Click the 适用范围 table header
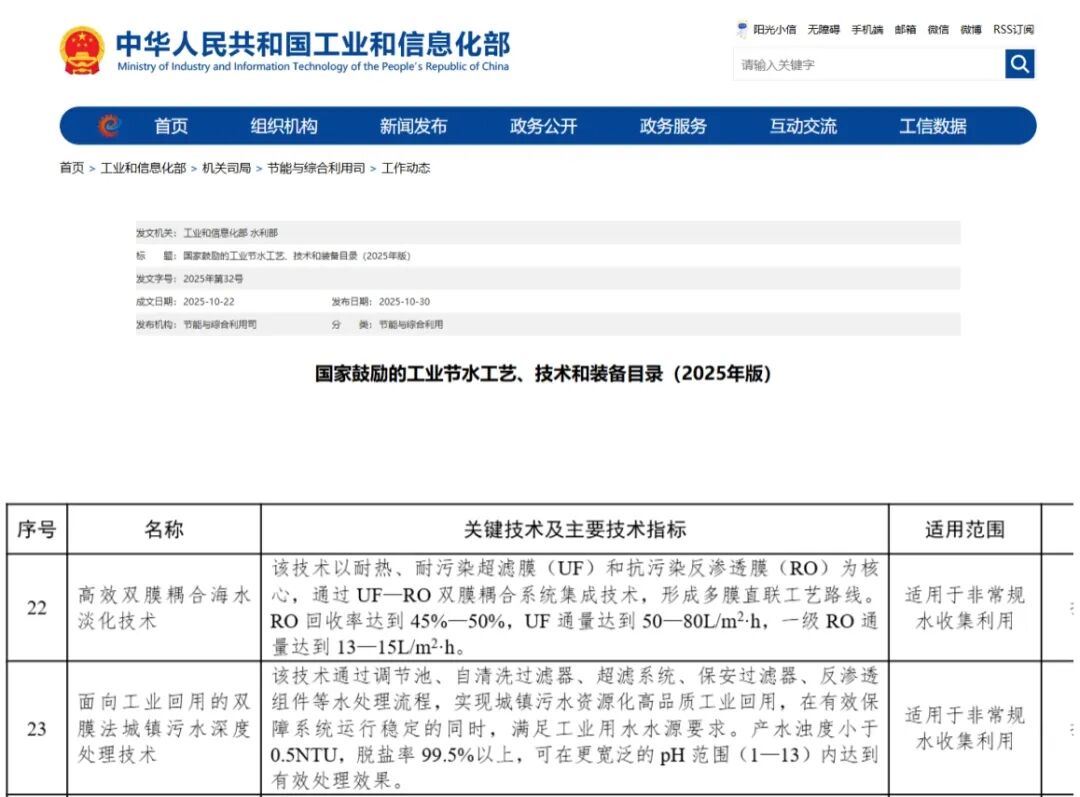Image resolution: width=1080 pixels, height=797 pixels. [x=965, y=529]
